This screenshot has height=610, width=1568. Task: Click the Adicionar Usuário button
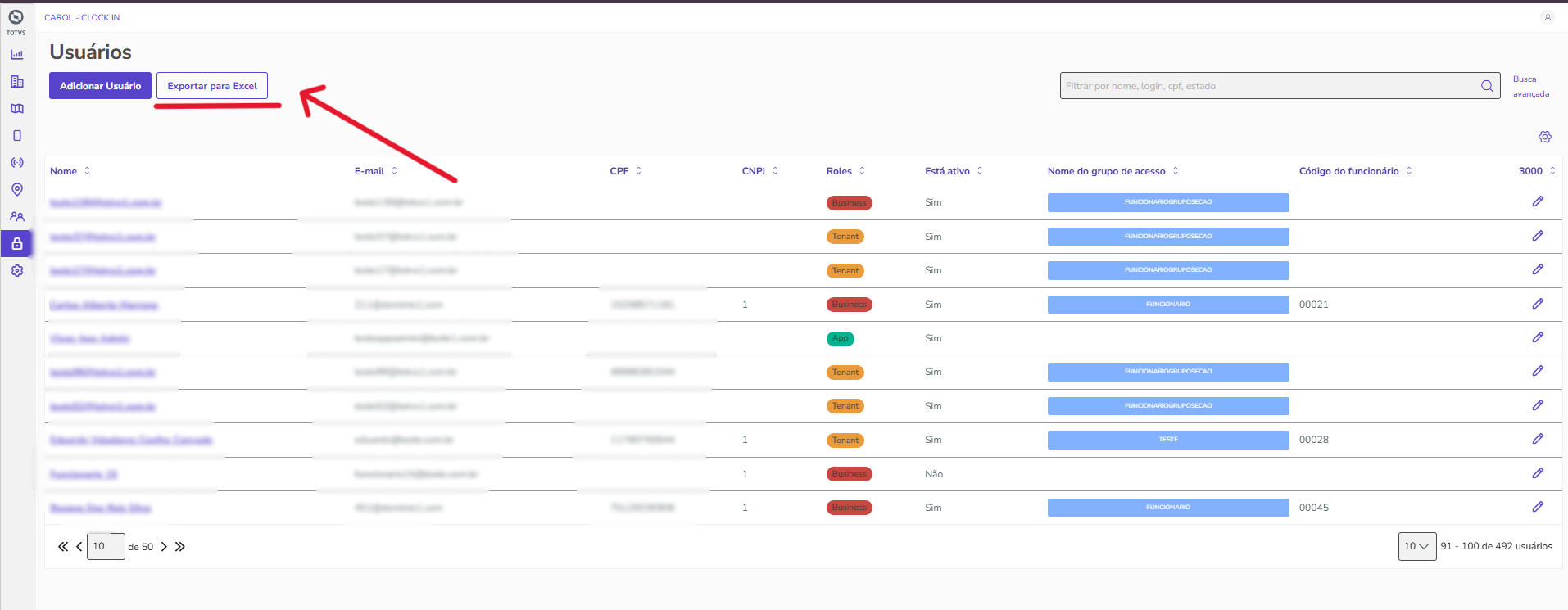[x=100, y=86]
